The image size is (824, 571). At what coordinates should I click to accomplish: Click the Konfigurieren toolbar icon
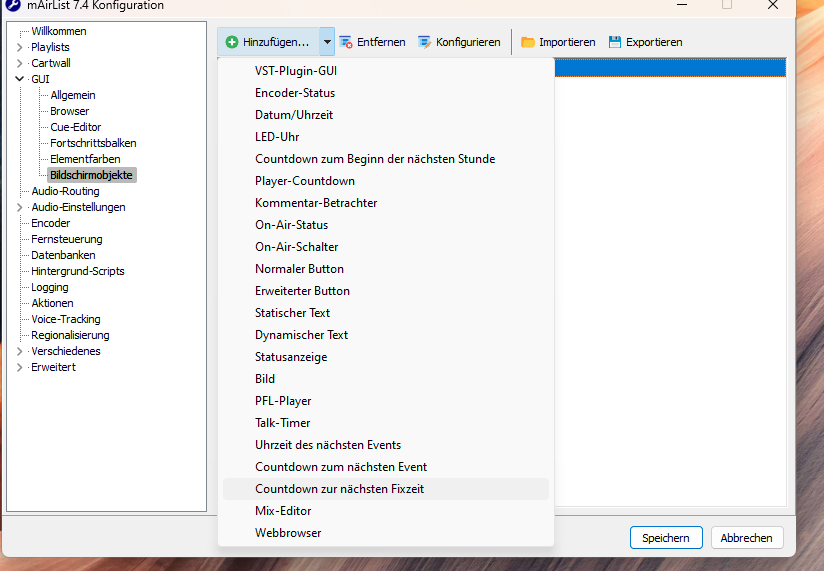425,42
